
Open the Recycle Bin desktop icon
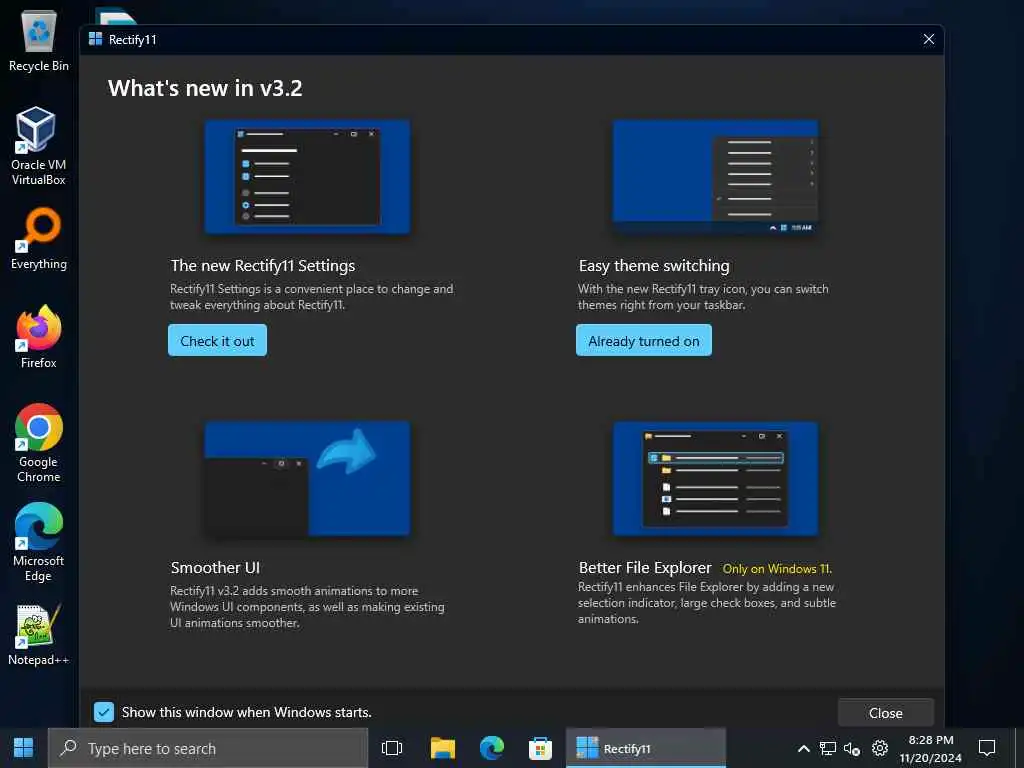point(39,40)
